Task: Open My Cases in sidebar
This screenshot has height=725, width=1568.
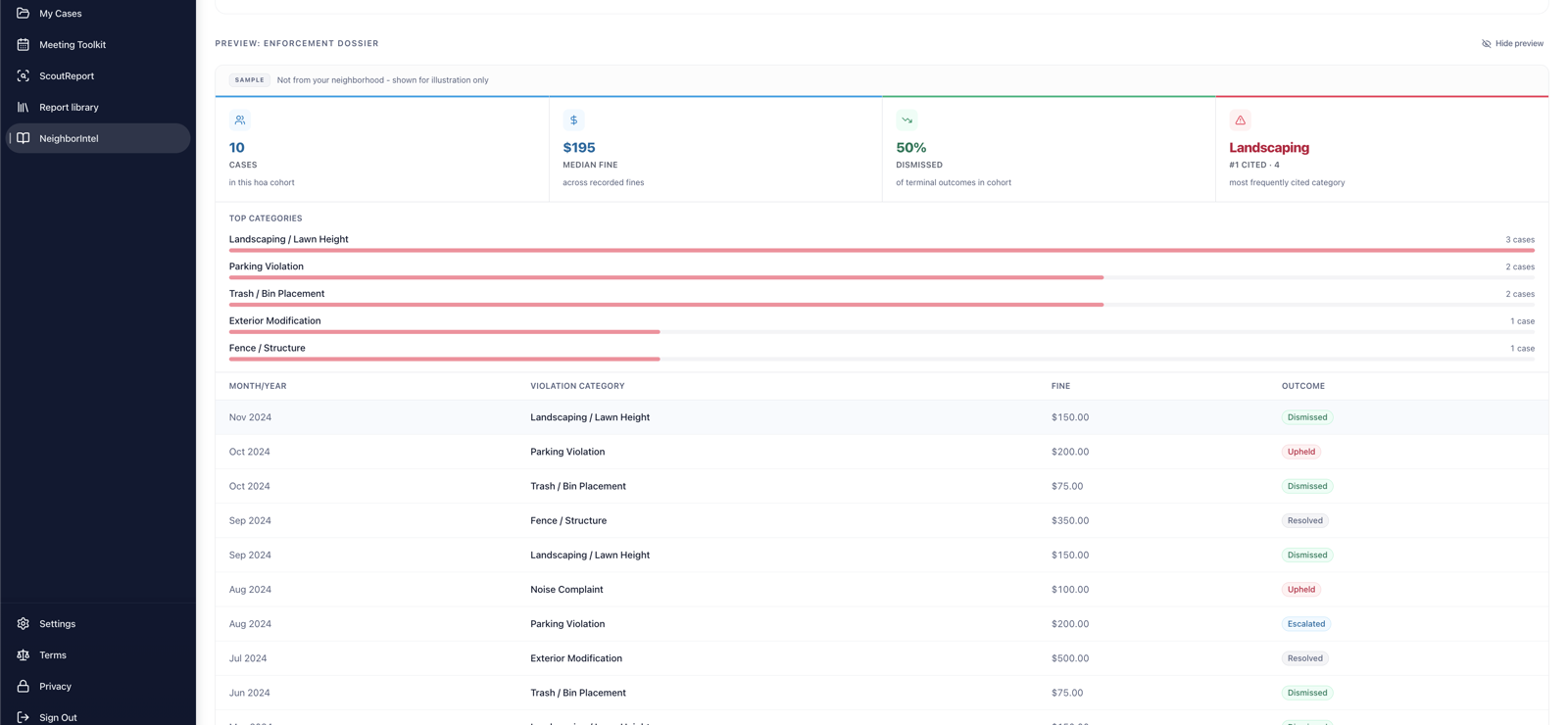Action: (98, 14)
